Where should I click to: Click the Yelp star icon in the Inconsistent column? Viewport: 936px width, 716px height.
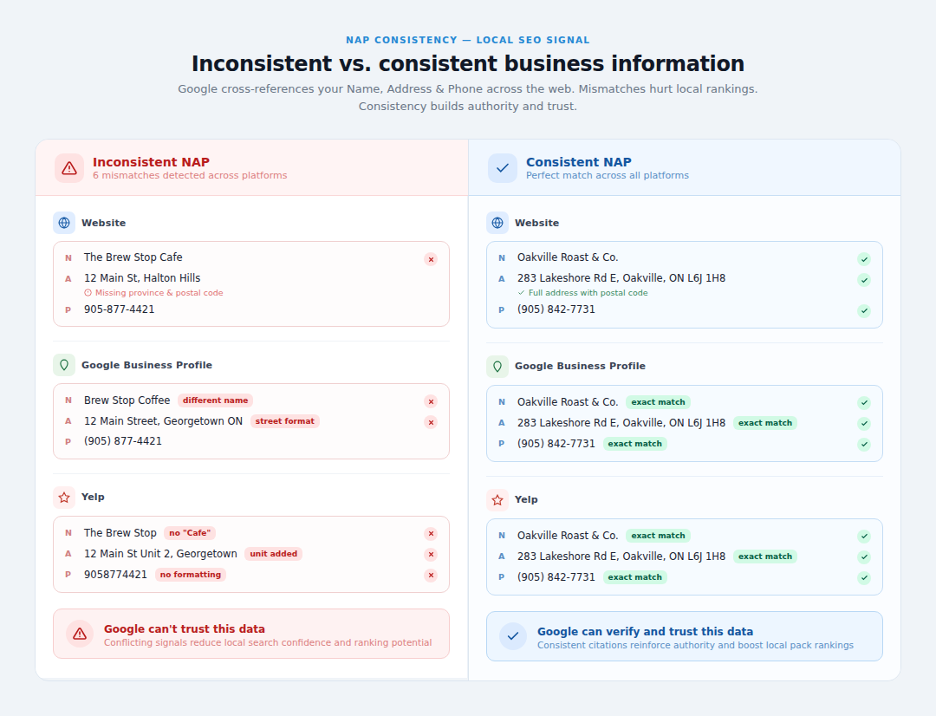(64, 497)
